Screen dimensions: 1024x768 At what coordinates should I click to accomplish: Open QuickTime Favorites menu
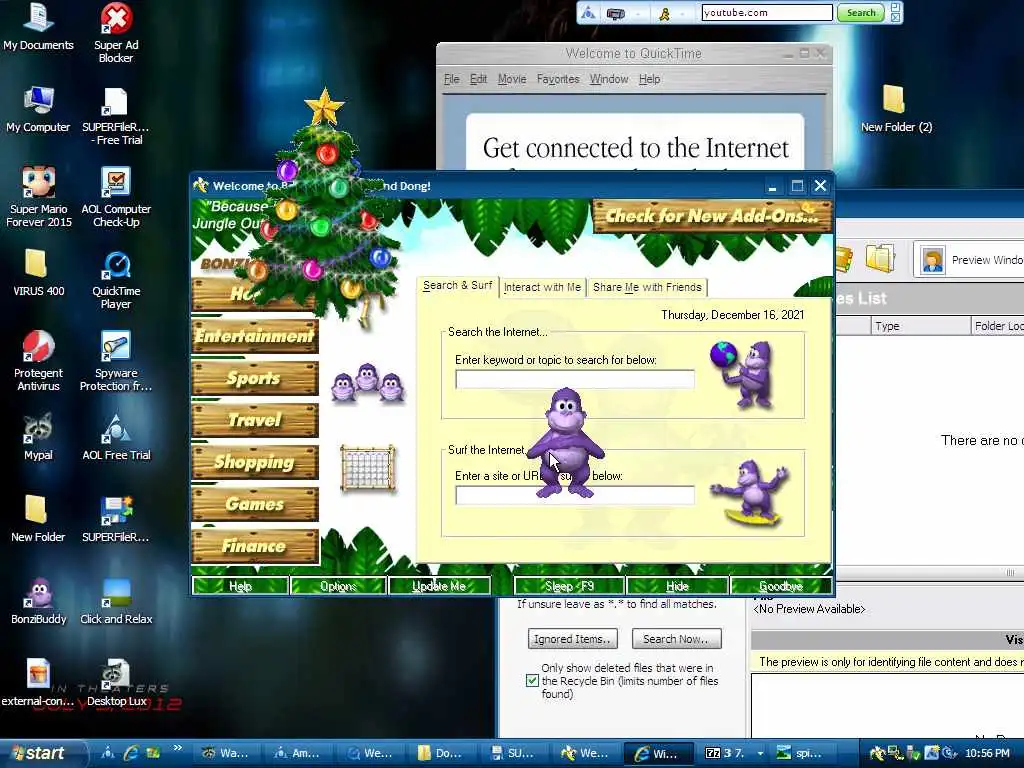[x=558, y=79]
